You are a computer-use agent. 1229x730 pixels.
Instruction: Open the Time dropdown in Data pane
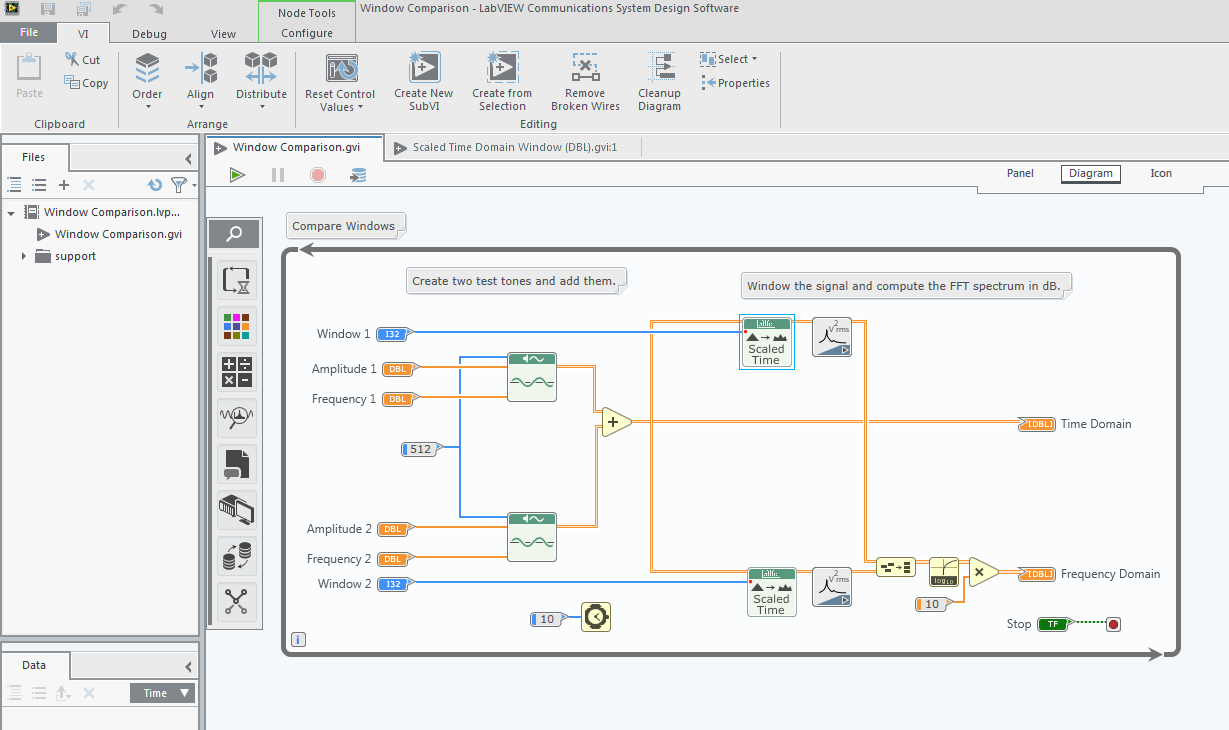(163, 693)
